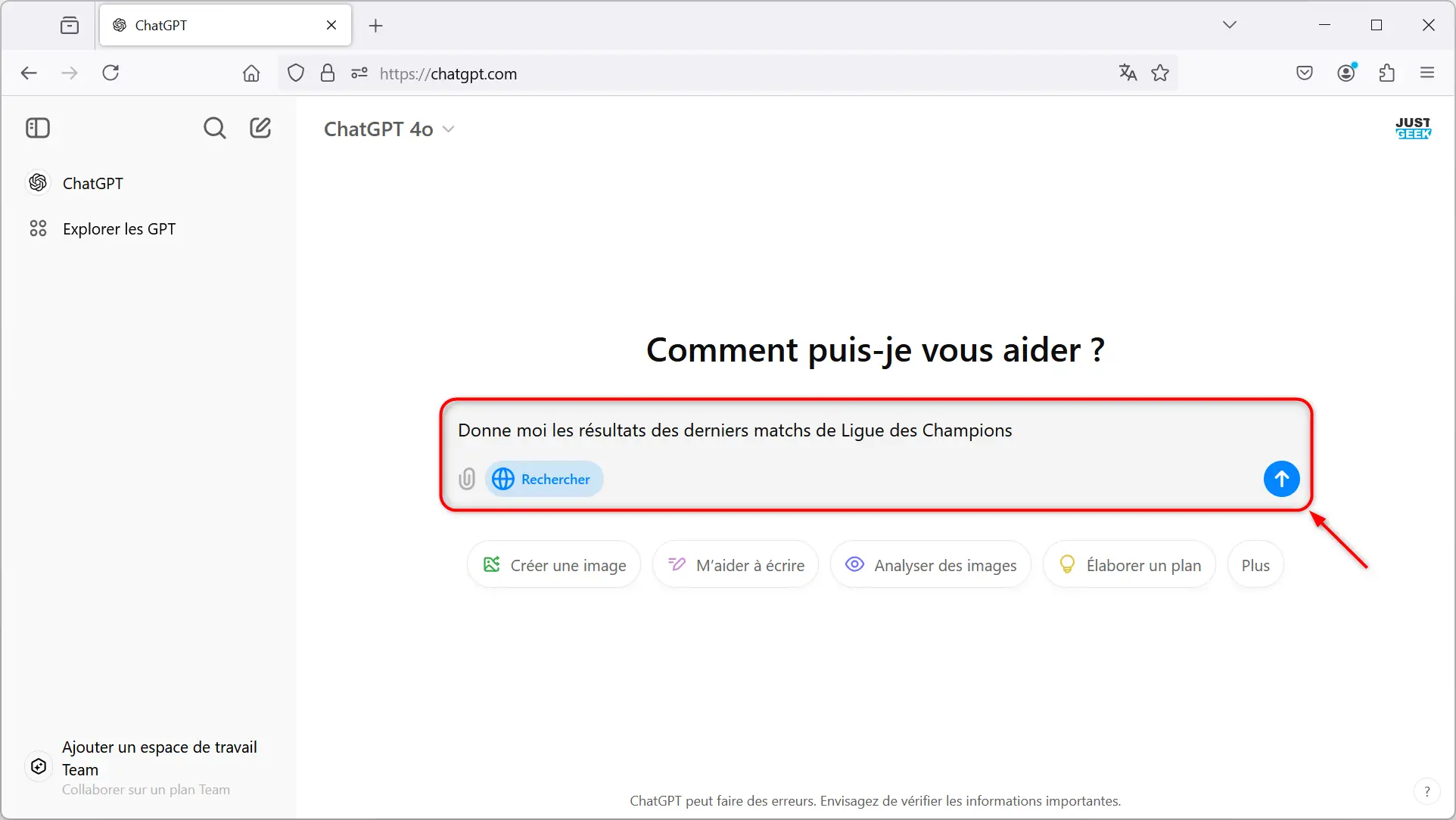Click the sidebar toggle panel icon

[x=38, y=127]
